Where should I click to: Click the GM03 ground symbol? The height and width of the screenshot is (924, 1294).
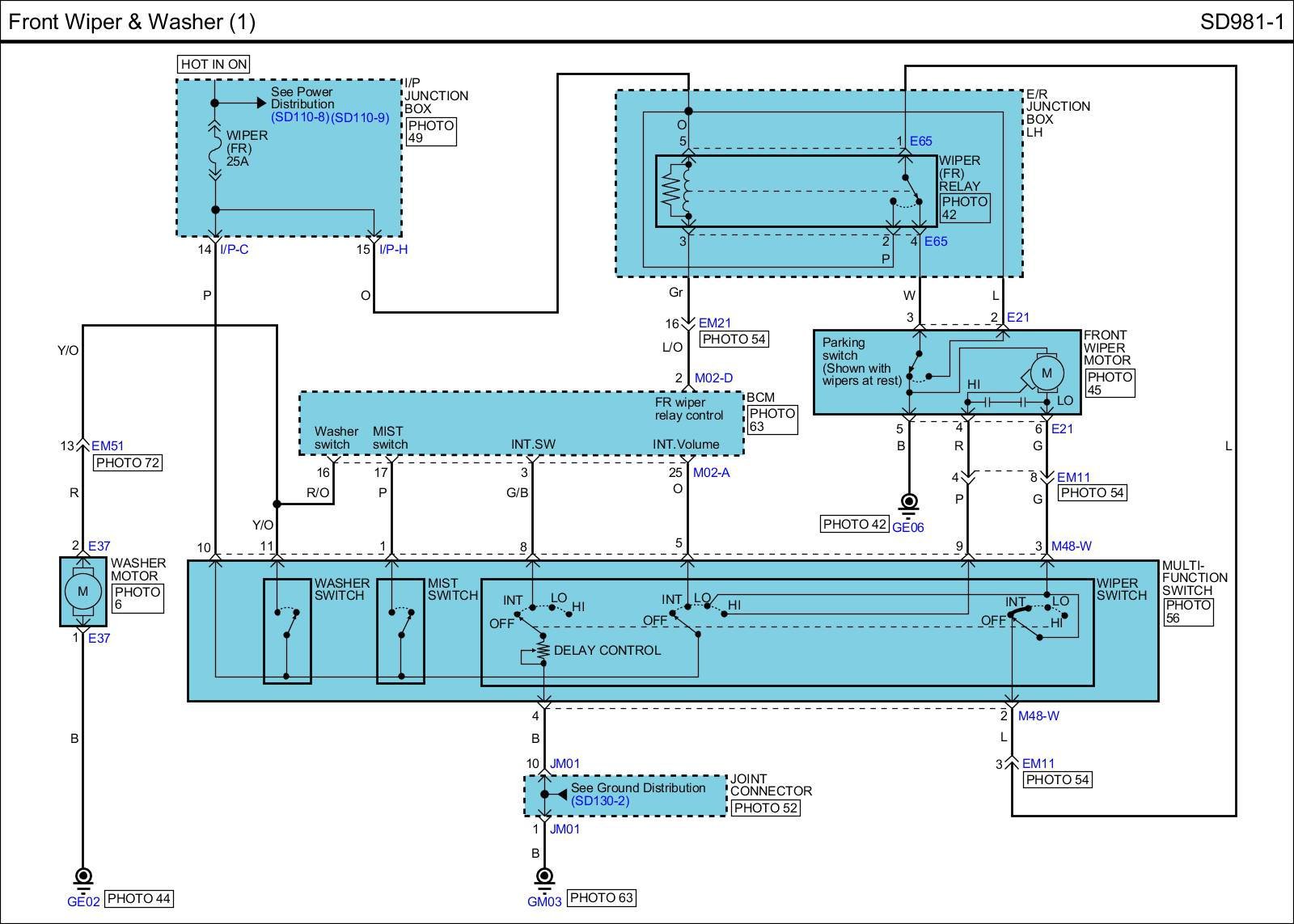click(x=544, y=877)
